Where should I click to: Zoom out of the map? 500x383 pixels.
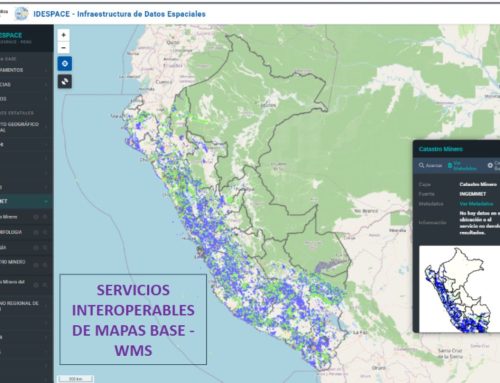(64, 47)
